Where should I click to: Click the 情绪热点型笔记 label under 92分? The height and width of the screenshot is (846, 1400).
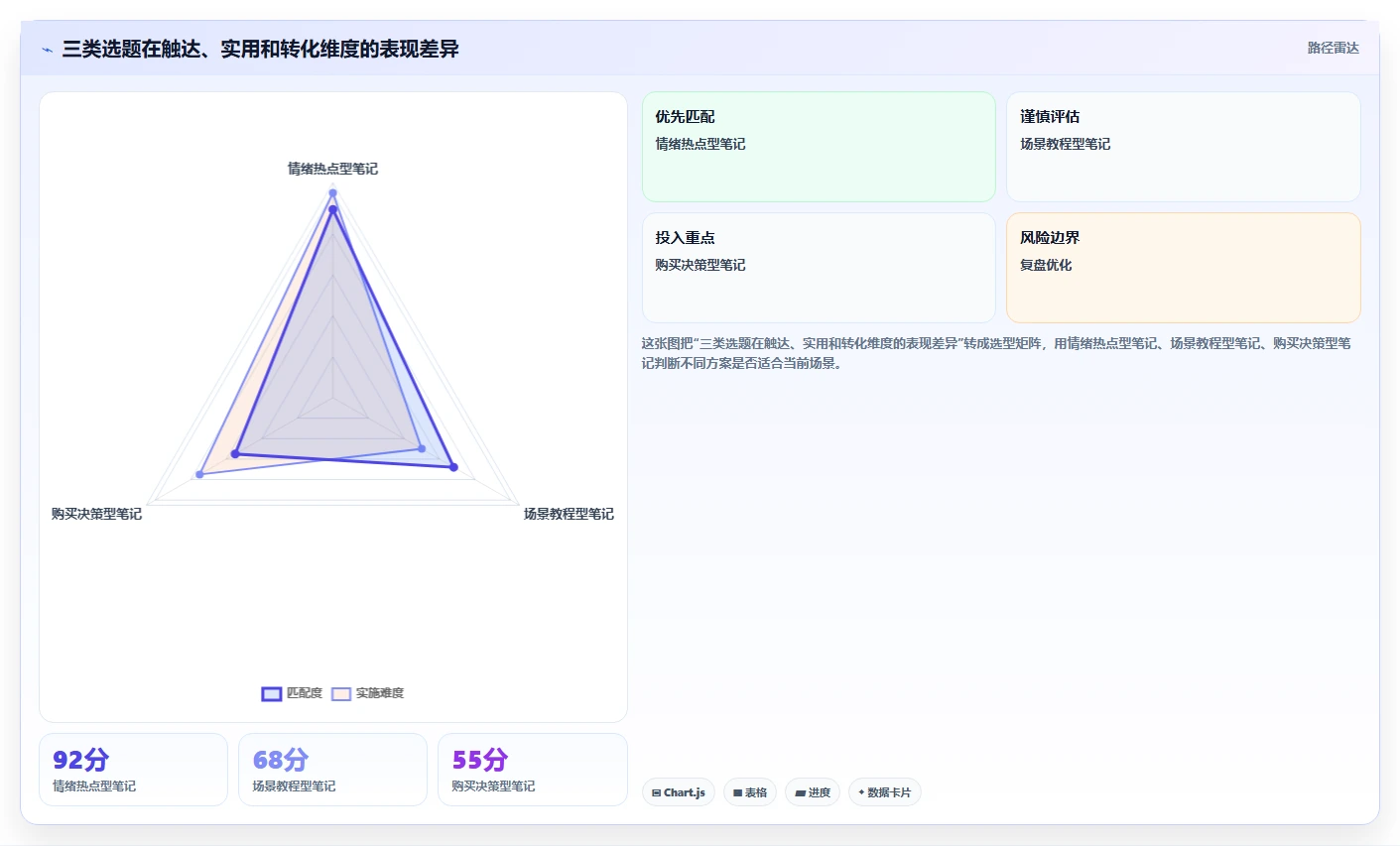pyautogui.click(x=94, y=786)
